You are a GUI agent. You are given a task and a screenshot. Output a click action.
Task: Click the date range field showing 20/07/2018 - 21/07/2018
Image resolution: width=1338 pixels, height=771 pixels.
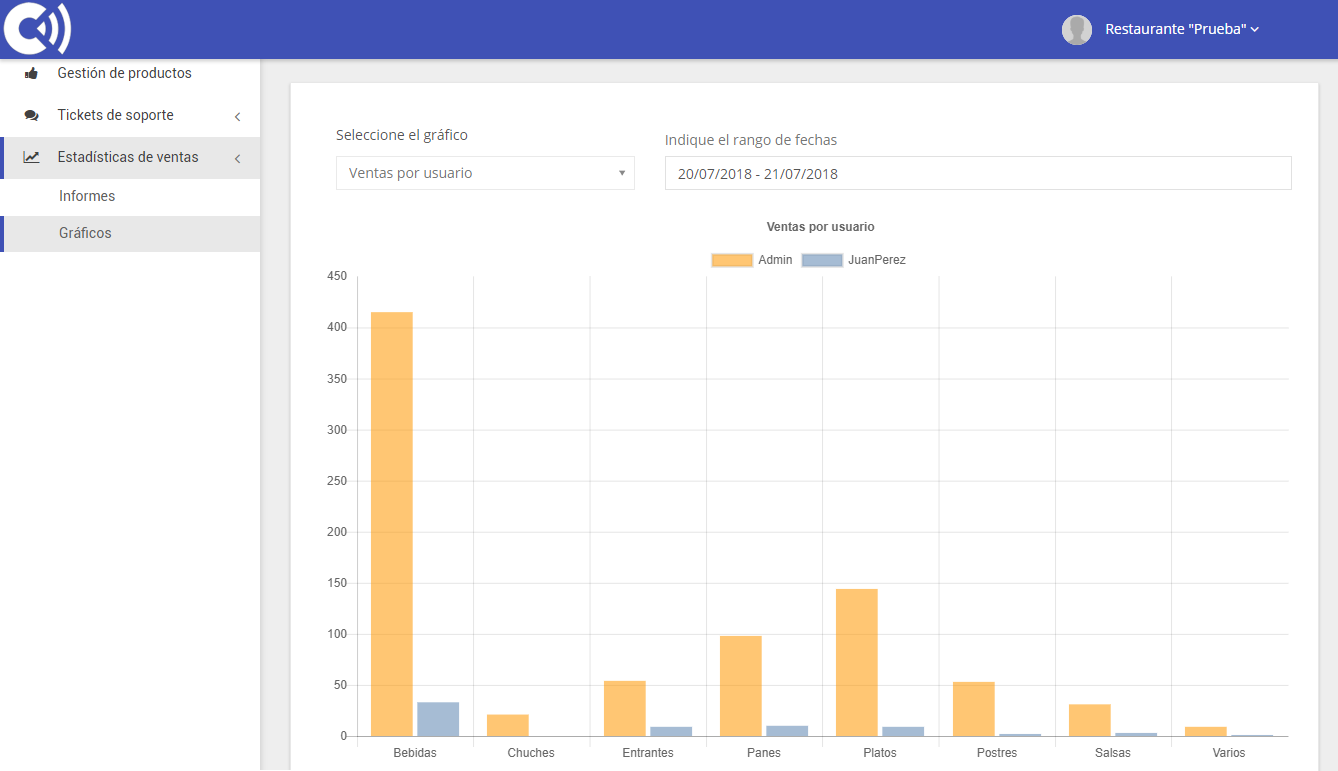[978, 172]
